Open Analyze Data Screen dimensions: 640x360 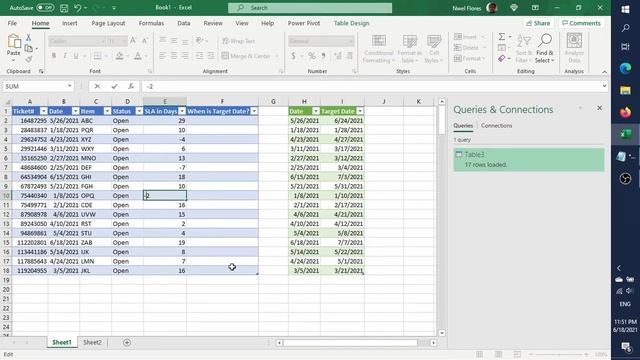click(574, 48)
